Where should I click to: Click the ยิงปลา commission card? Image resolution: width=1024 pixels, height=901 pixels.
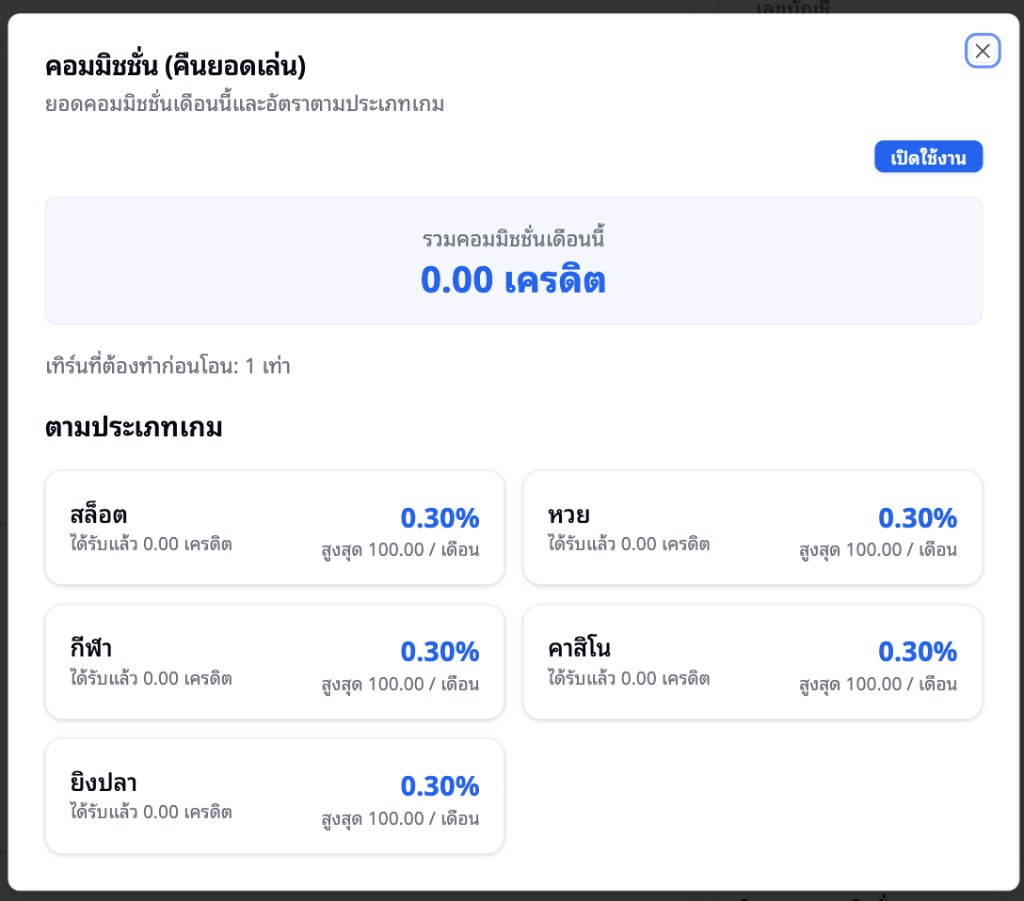[275, 795]
